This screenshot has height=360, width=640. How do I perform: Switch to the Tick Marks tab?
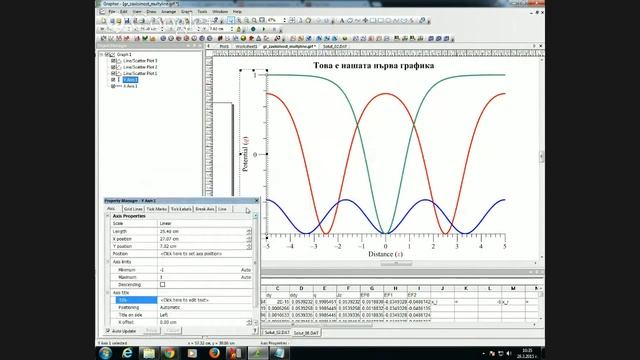tap(157, 209)
